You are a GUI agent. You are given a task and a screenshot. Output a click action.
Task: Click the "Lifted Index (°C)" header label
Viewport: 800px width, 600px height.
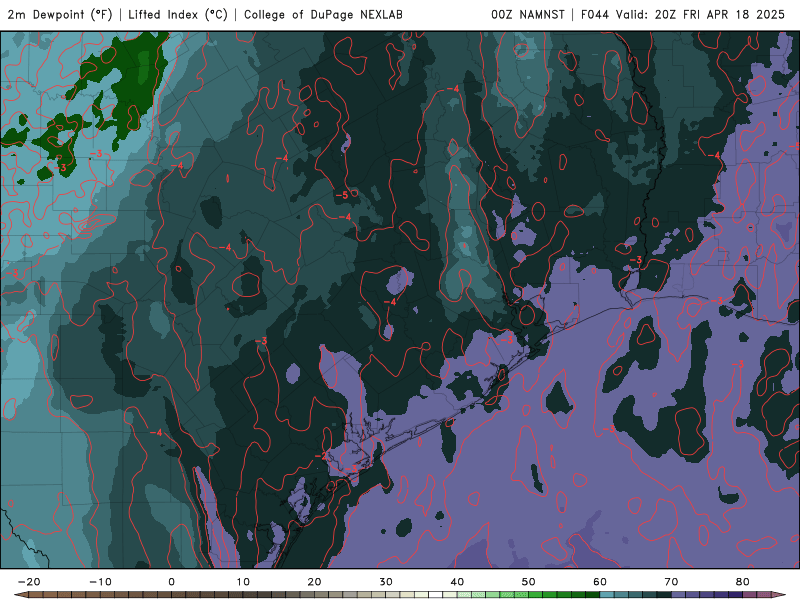[178, 14]
